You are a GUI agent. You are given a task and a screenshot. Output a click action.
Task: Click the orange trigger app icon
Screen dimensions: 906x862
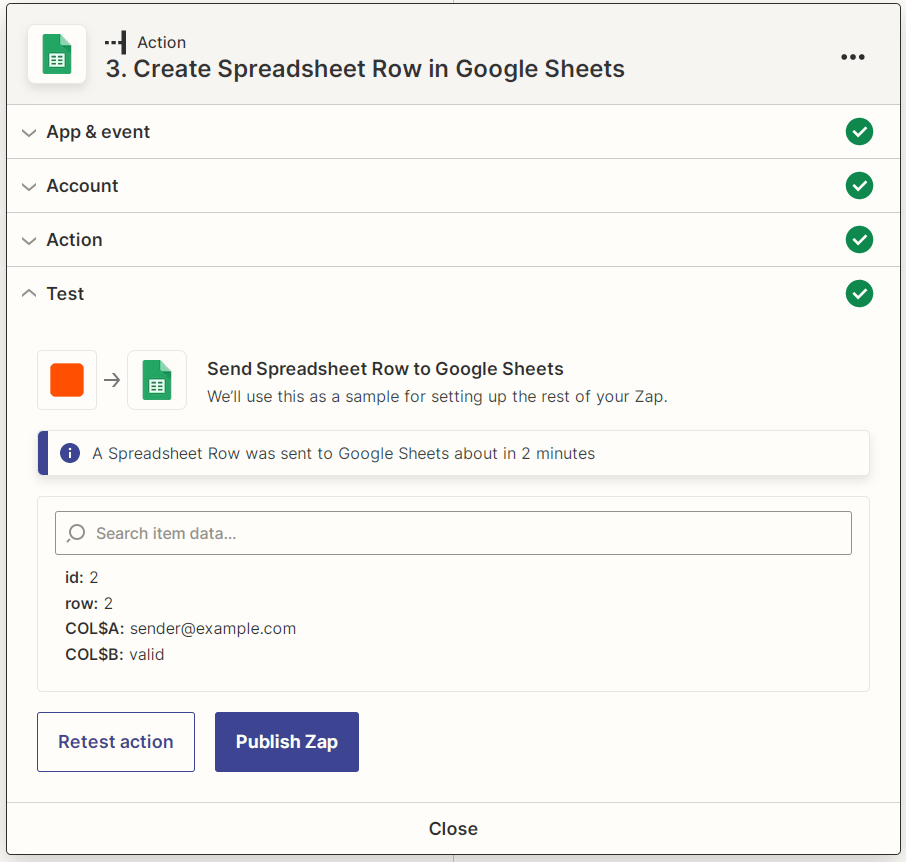pos(66,380)
